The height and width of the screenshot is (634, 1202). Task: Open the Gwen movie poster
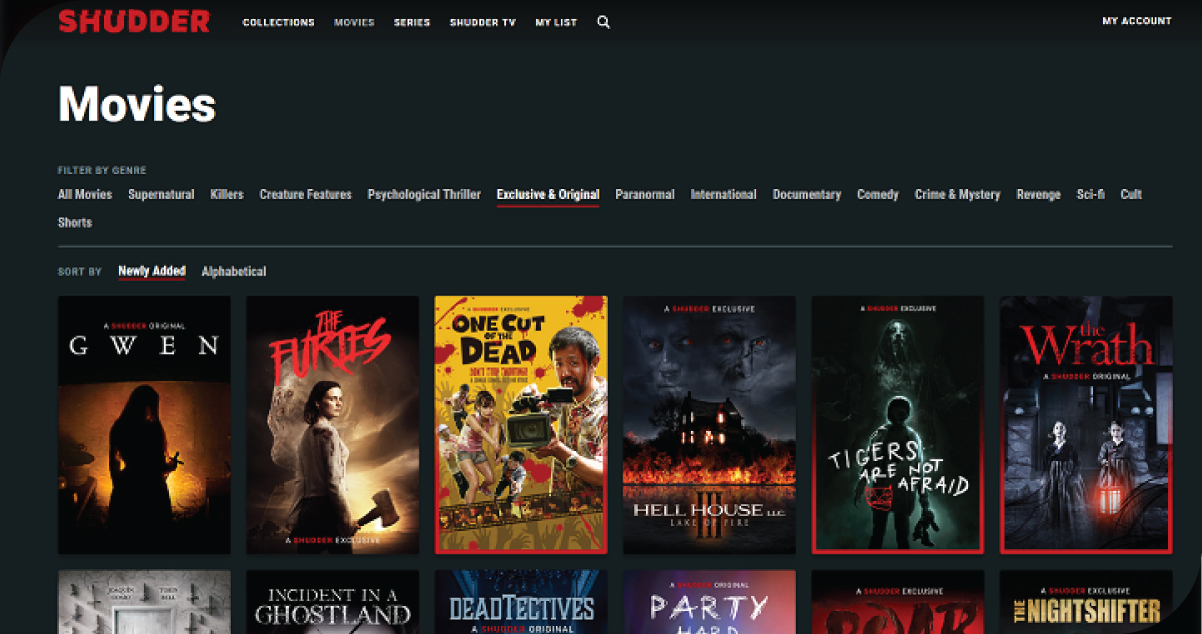pyautogui.click(x=144, y=425)
